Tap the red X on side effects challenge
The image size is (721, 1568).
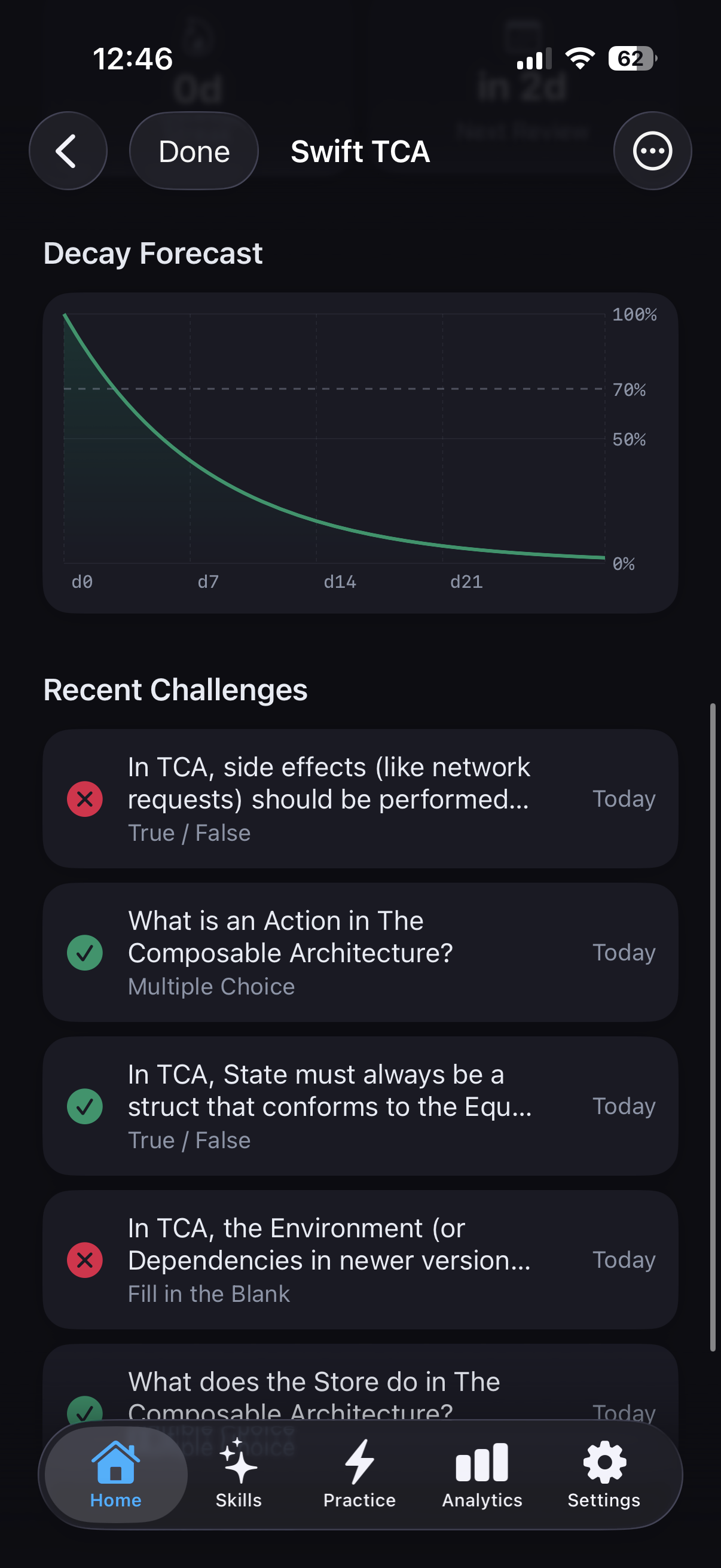(x=84, y=798)
